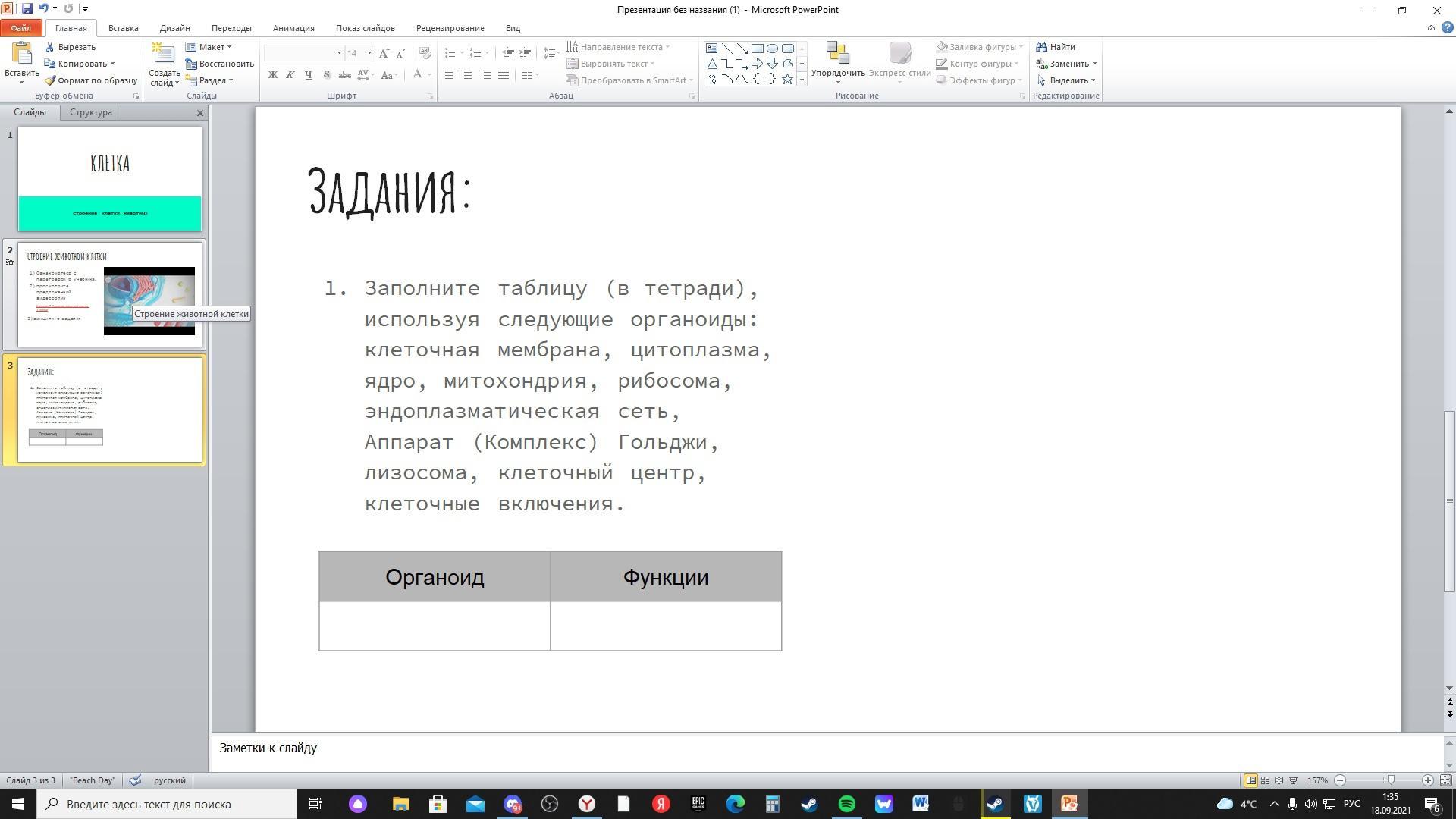Viewport: 1456px width, 819px height.
Task: Open Shape Fill (Заливка фигуры)
Action: pyautogui.click(x=979, y=47)
